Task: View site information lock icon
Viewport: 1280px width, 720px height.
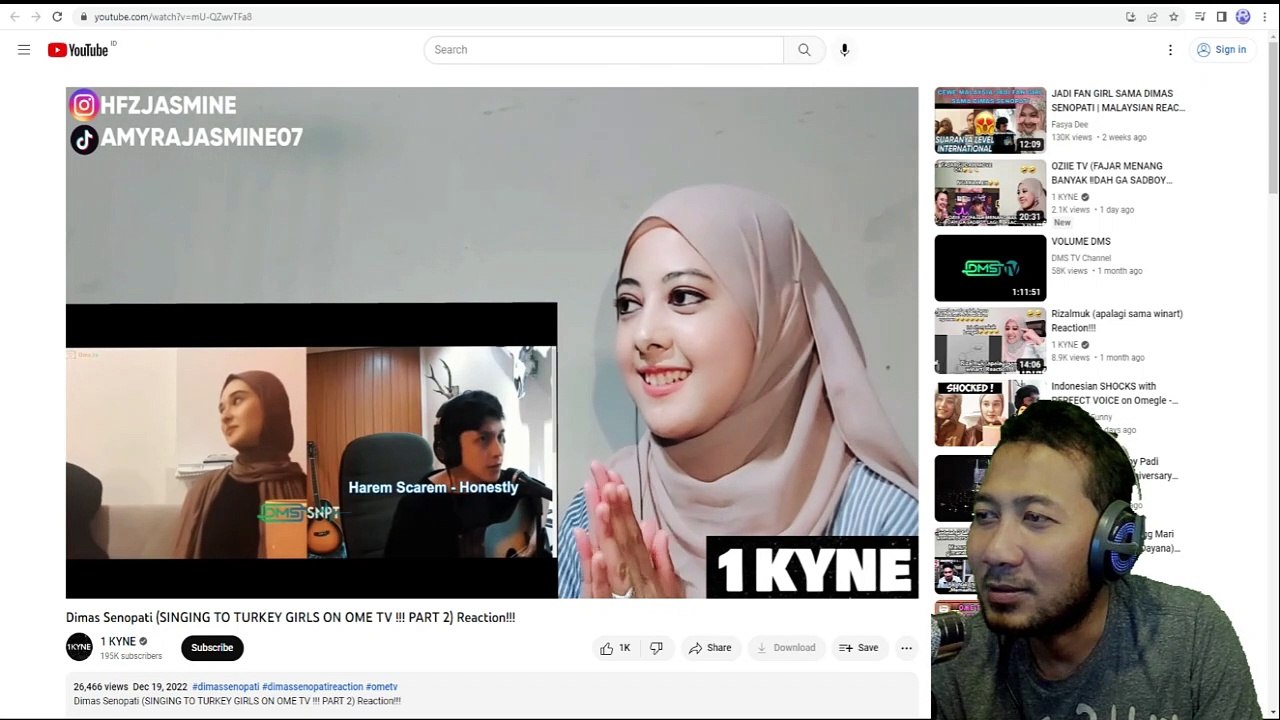Action: [84, 17]
